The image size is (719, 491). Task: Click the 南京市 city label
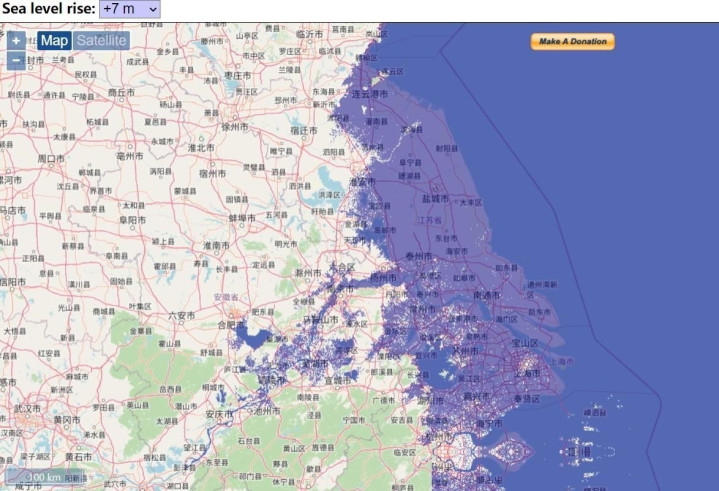(x=340, y=289)
